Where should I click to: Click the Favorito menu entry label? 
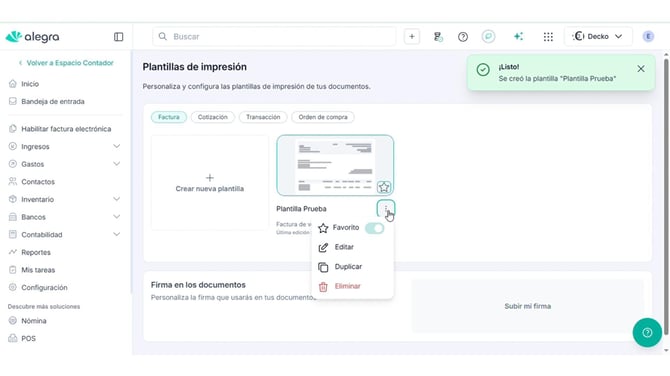pos(346,227)
